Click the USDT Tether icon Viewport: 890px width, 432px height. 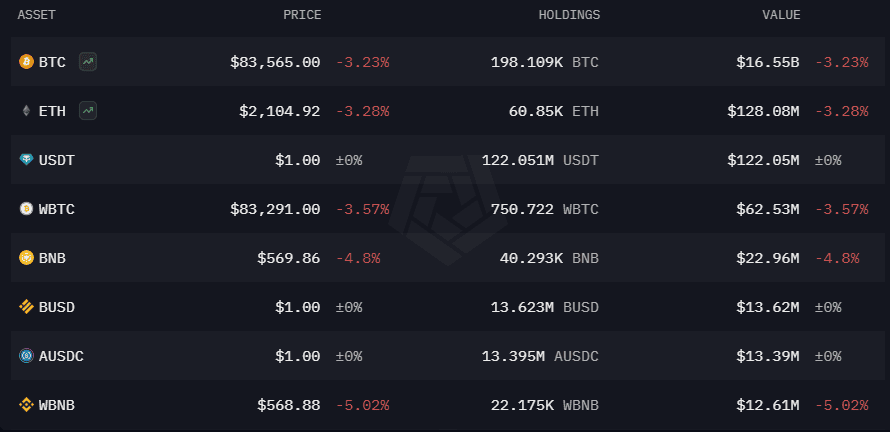26,160
